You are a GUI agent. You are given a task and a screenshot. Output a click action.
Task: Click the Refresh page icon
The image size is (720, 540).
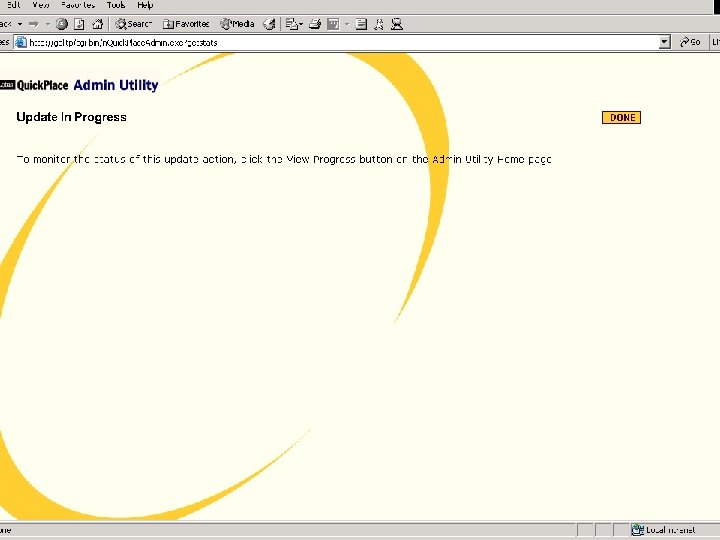79,24
